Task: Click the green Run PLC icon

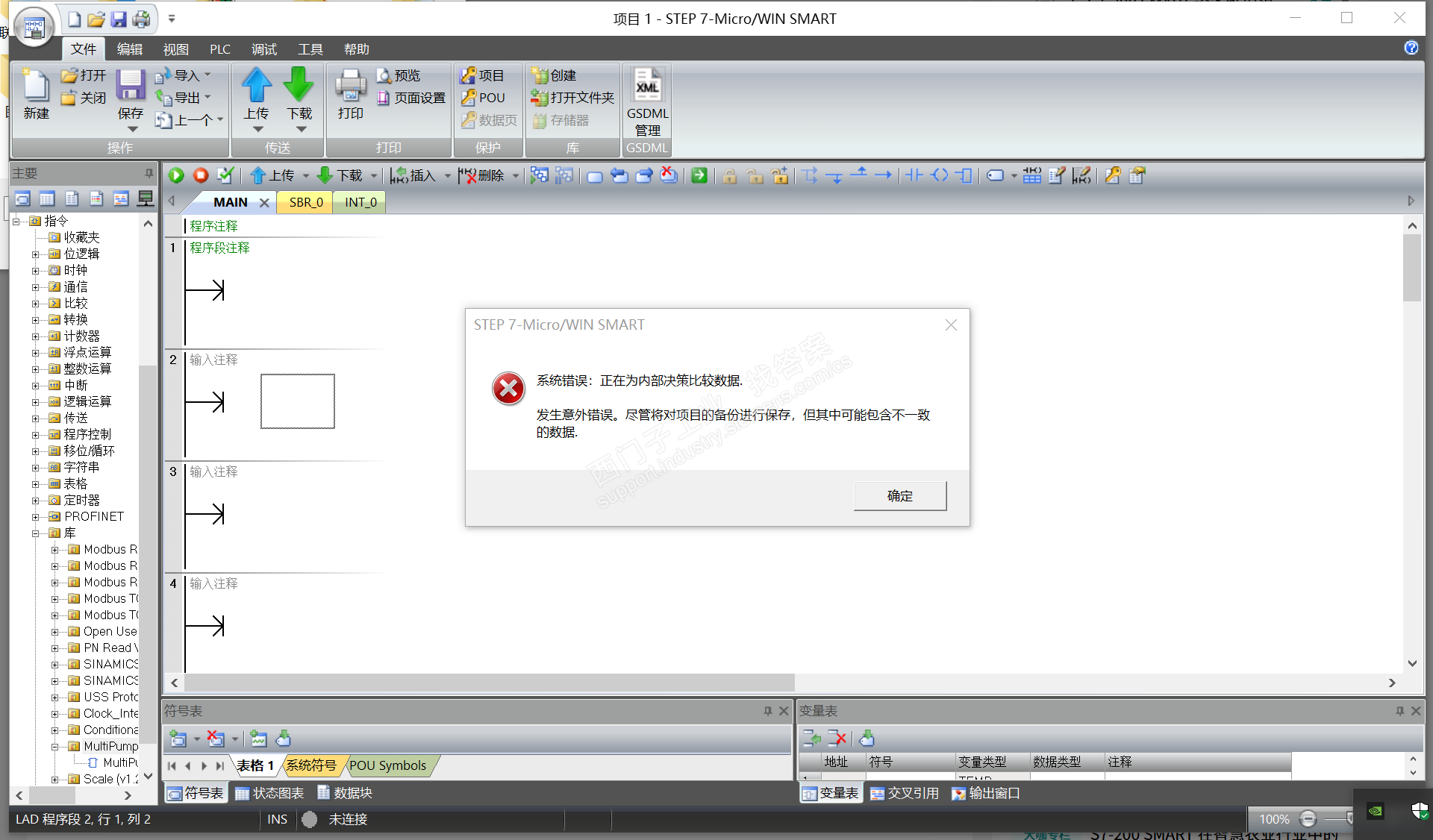Action: [176, 175]
